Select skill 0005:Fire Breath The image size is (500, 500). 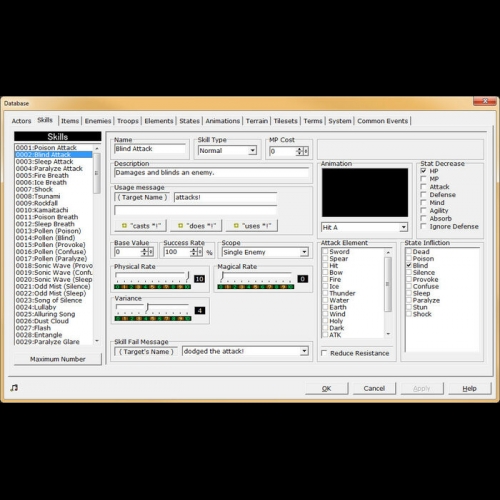click(x=53, y=175)
